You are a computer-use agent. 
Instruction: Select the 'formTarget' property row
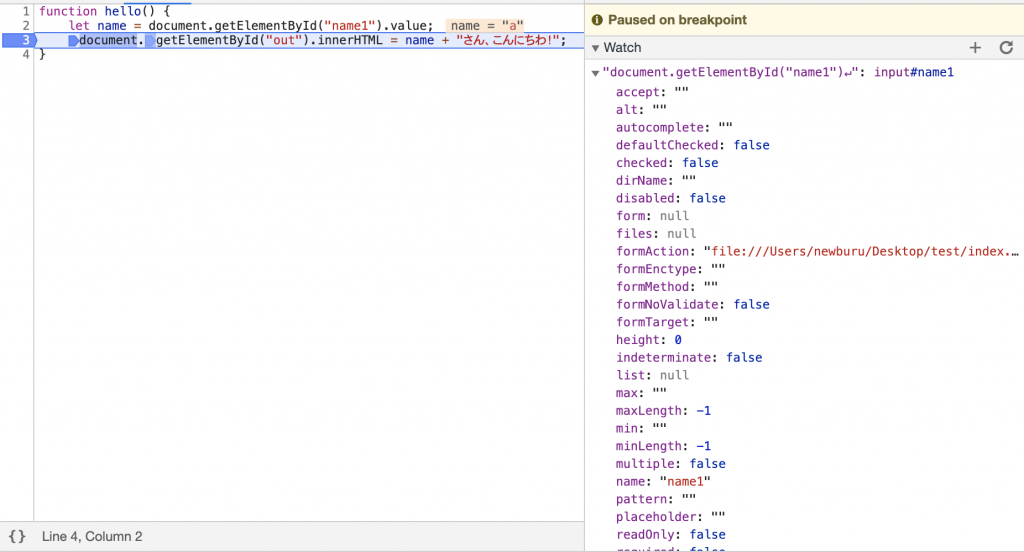pos(667,322)
